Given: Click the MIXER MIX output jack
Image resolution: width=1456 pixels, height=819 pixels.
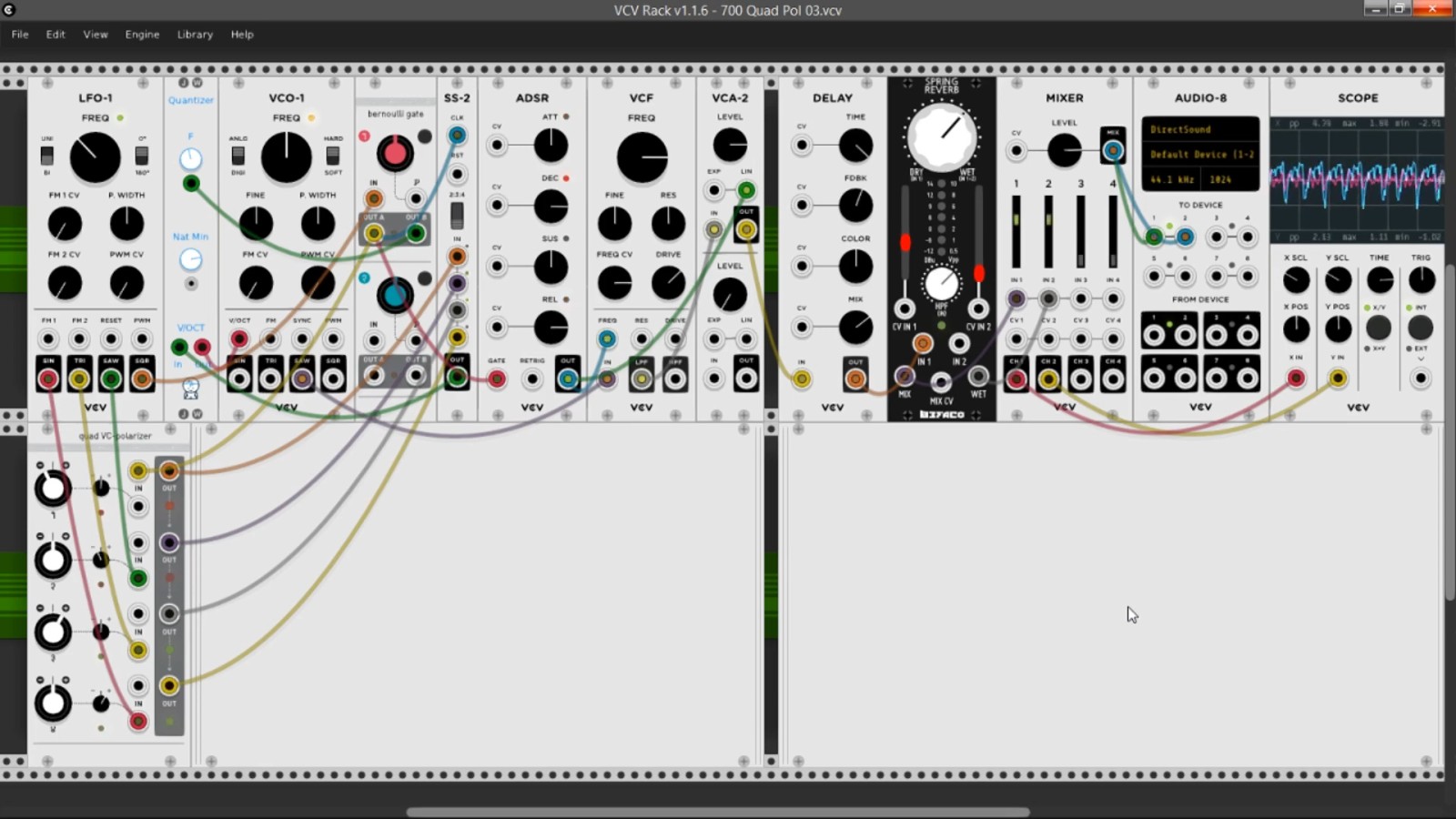Looking at the screenshot, I should point(1112,151).
